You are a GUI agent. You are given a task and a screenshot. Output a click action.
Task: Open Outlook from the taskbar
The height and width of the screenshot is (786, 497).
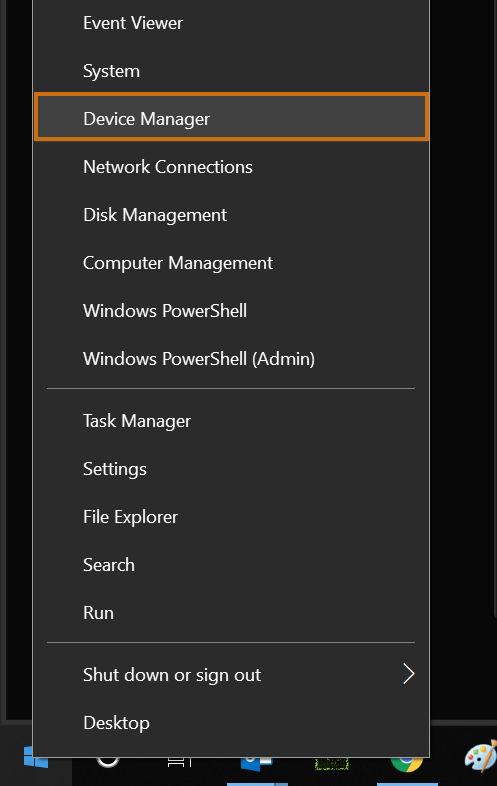tap(257, 764)
